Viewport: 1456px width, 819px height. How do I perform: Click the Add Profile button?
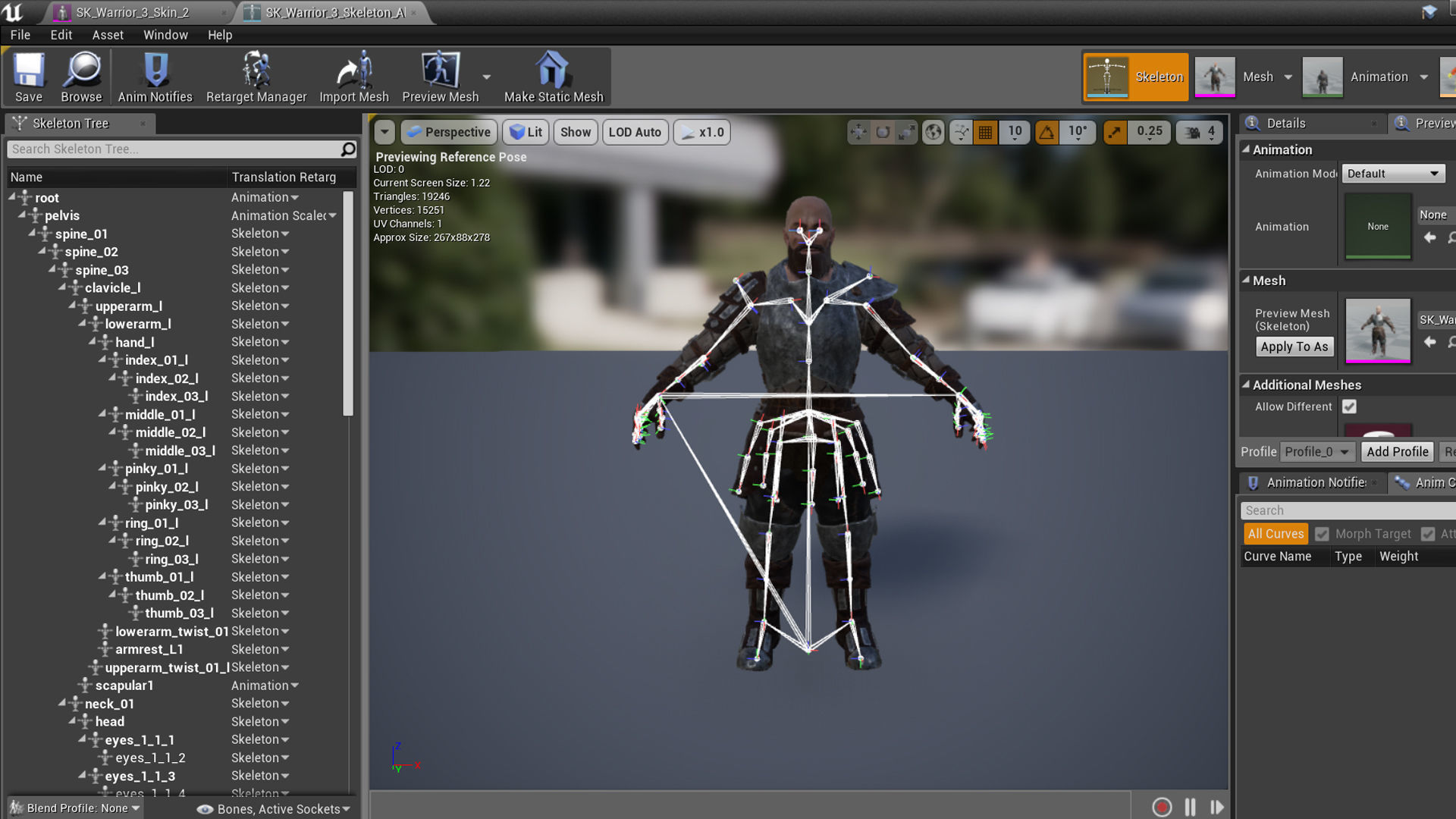(x=1397, y=452)
